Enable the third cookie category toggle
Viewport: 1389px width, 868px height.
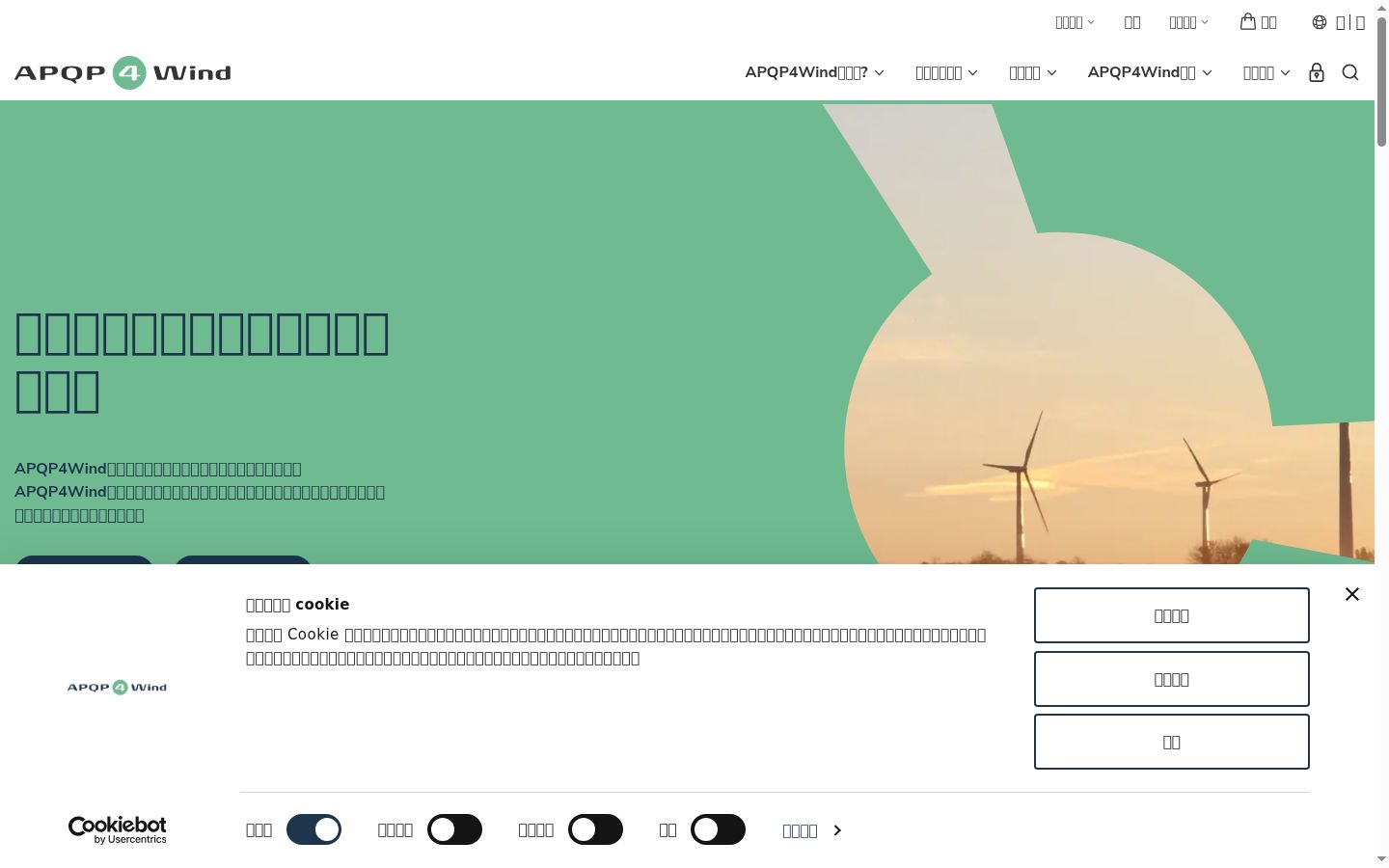595,829
